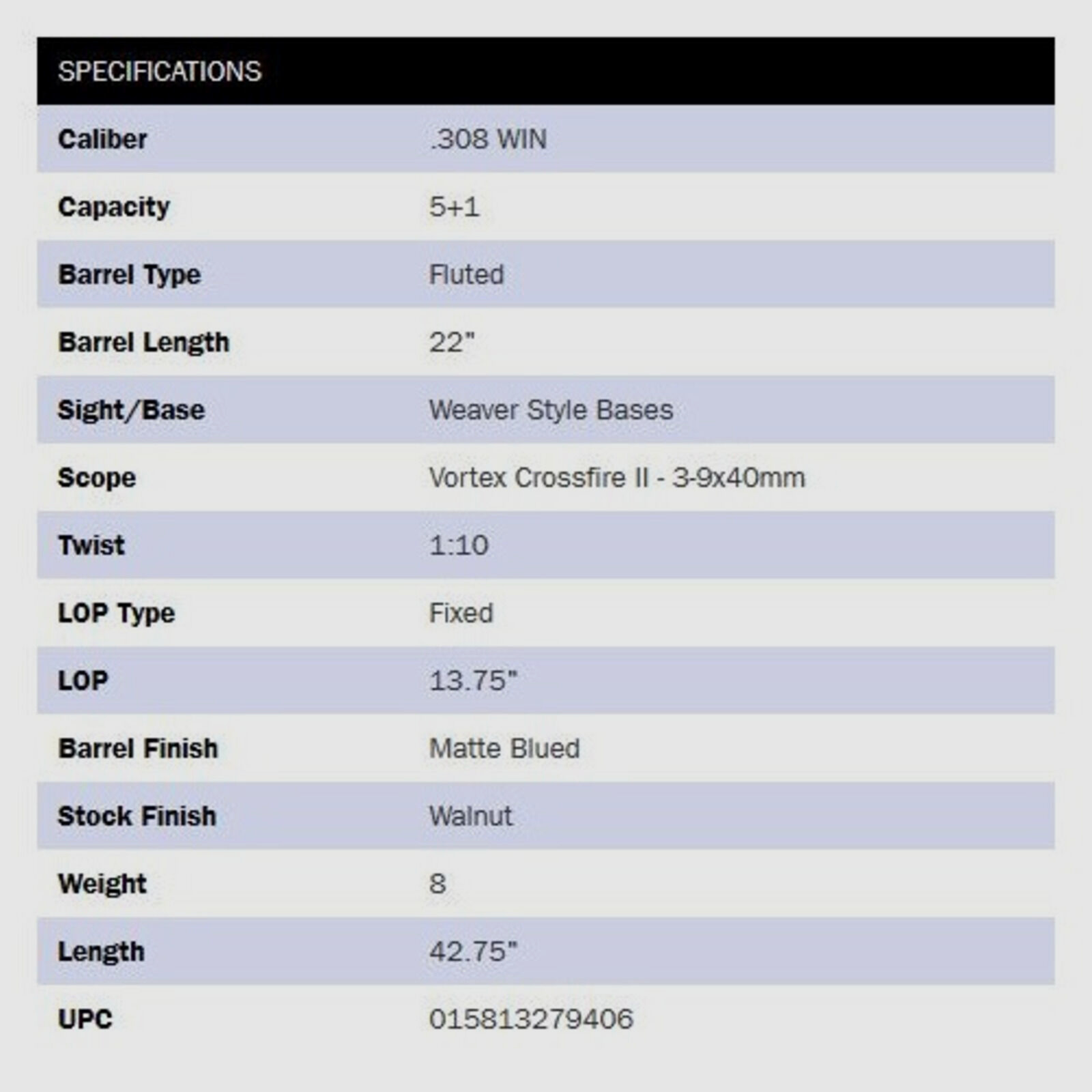1092x1092 pixels.
Task: Select the .308 WIN caliber value
Action: tap(488, 139)
